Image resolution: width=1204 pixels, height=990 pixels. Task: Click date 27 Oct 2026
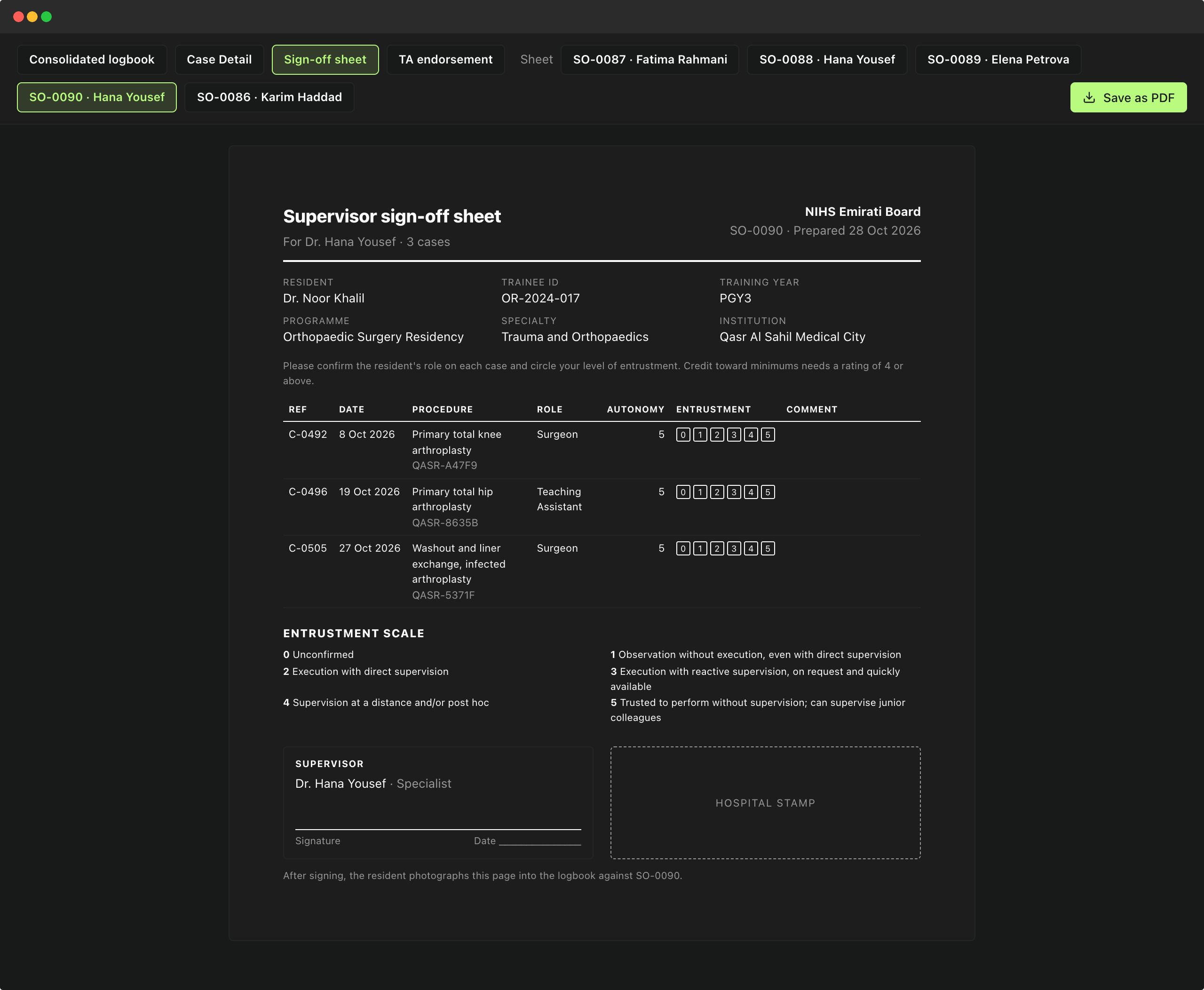(370, 548)
